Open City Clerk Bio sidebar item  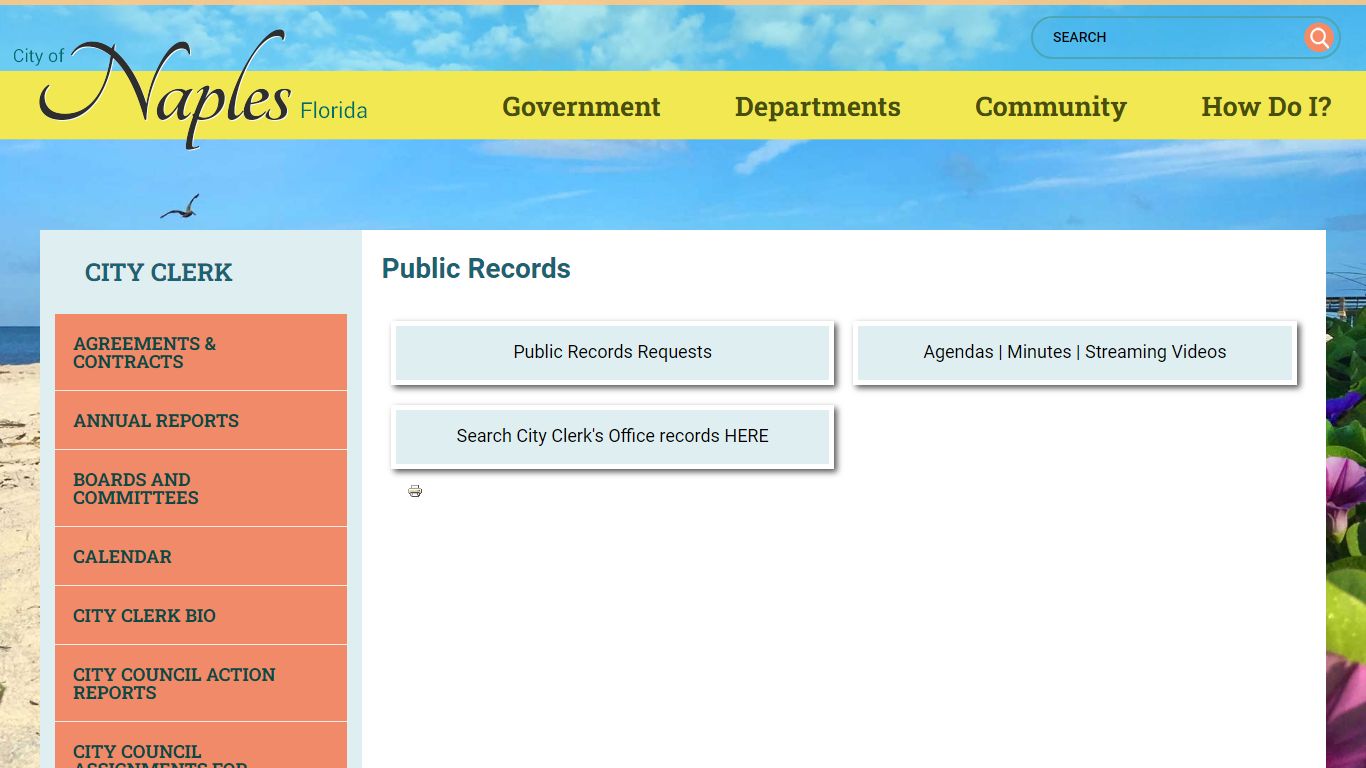point(201,616)
